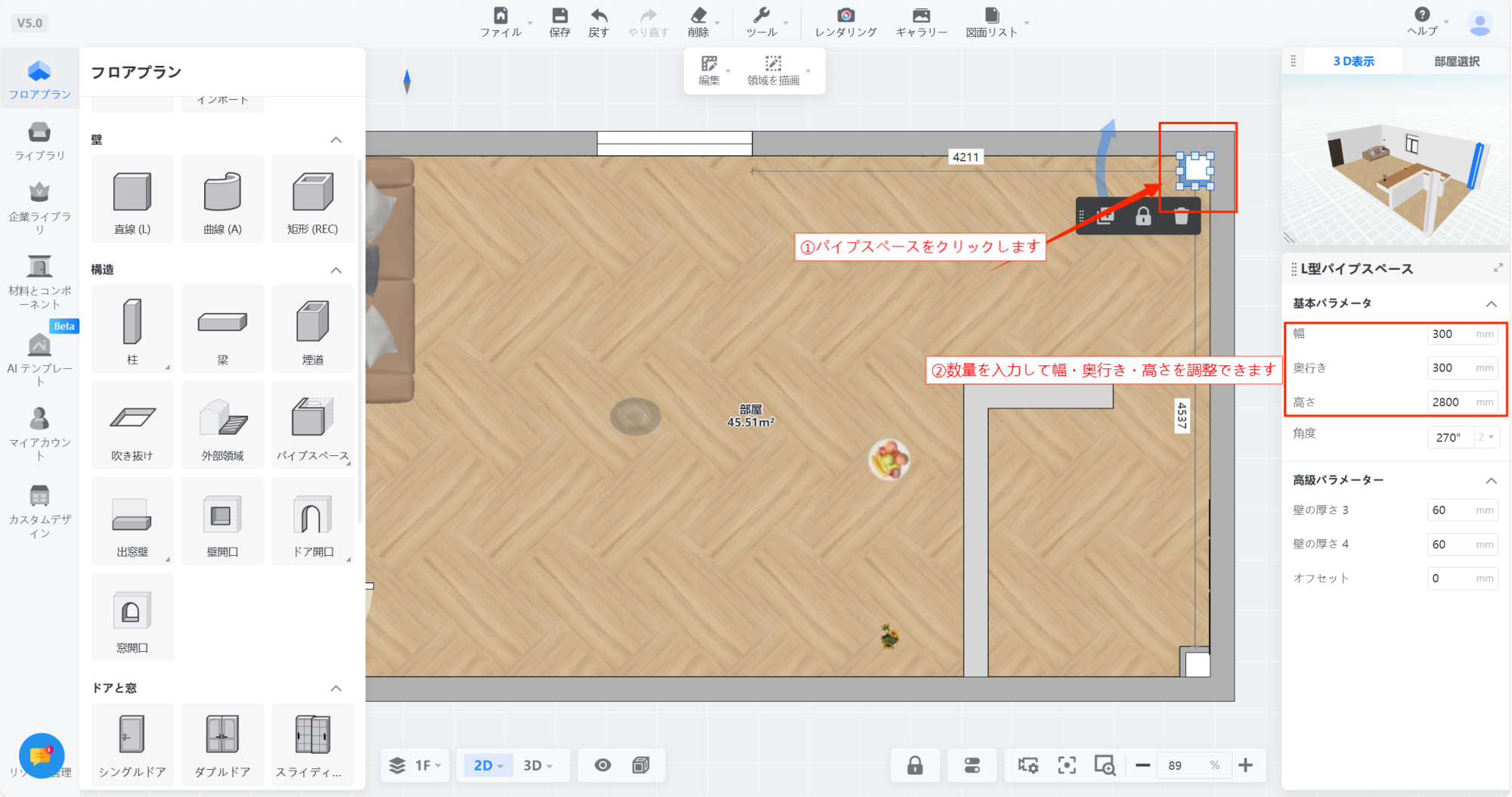Duplicate the selected object via floating toolbar
The width and height of the screenshot is (1512, 797).
[1106, 216]
